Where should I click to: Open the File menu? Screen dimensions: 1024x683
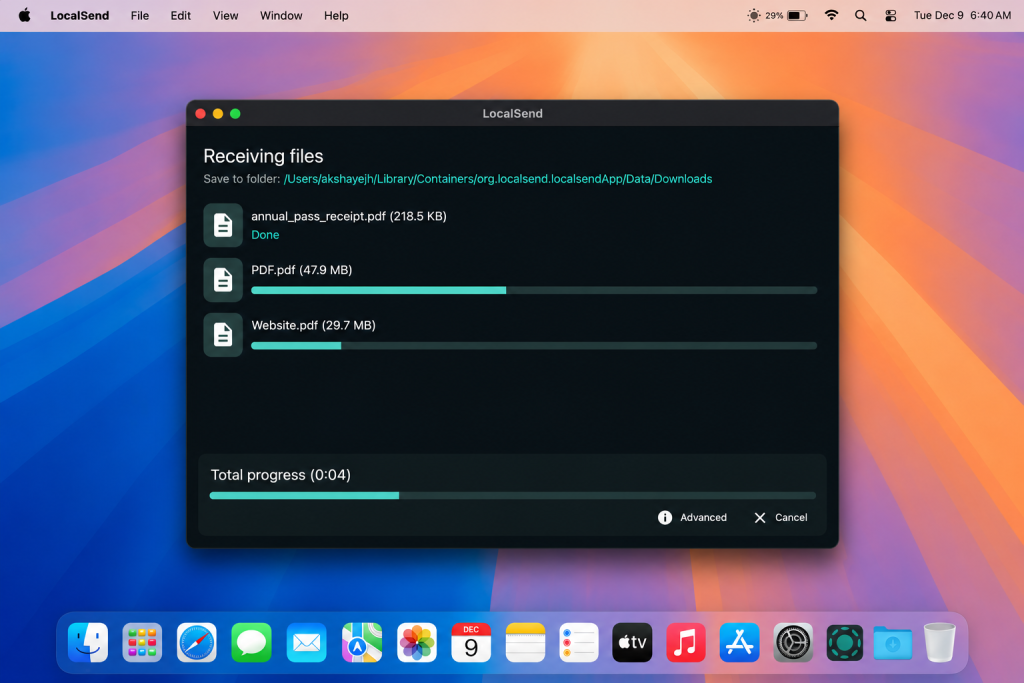click(x=139, y=15)
